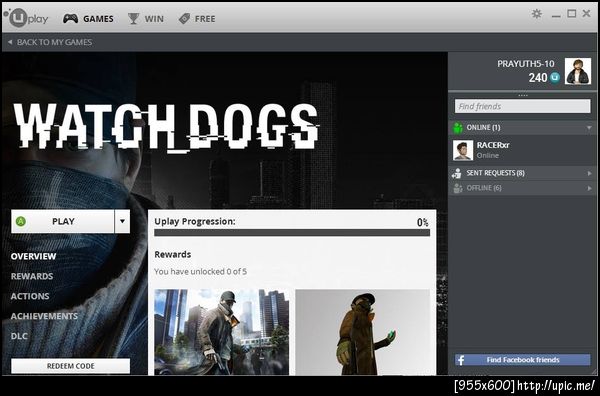Screen dimensions: 600x396
Task: Click the sent requests person icon
Action: (457, 173)
